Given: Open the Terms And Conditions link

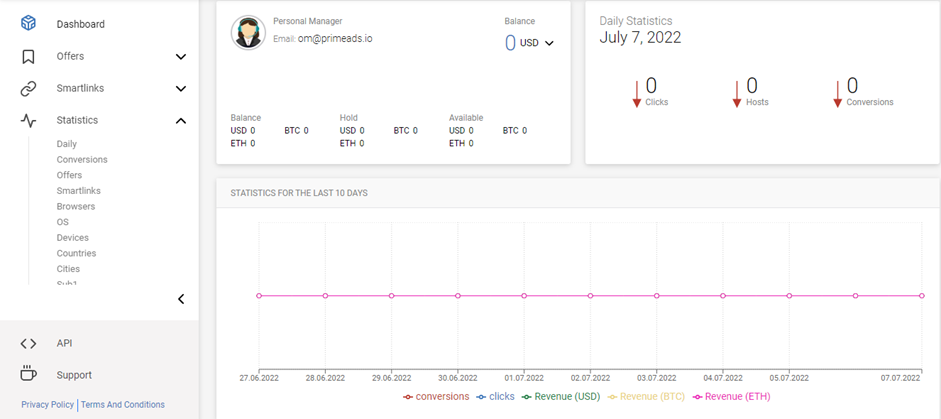Looking at the screenshot, I should pyautogui.click(x=122, y=405).
